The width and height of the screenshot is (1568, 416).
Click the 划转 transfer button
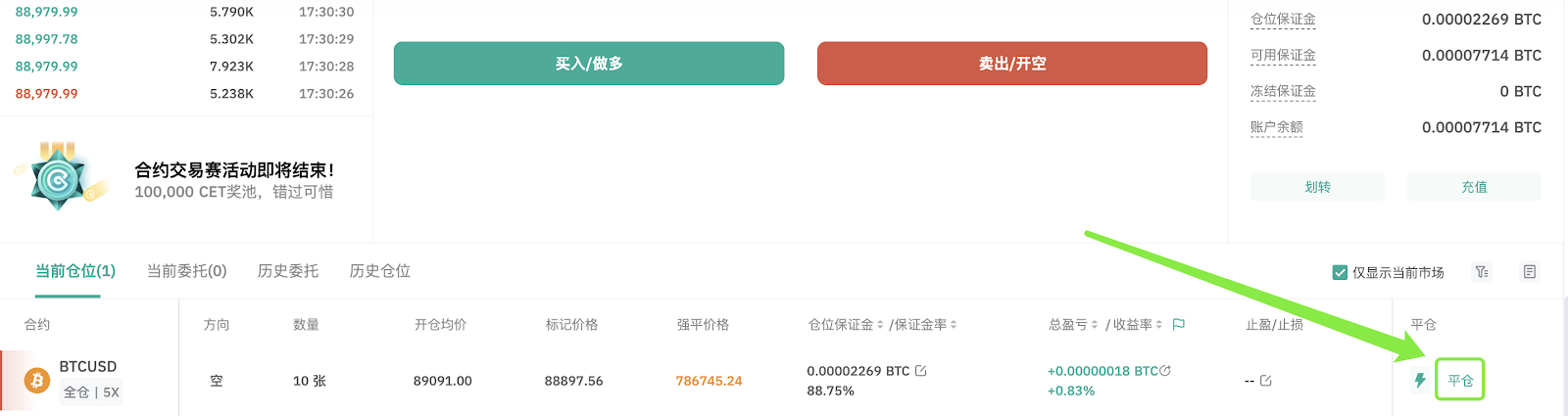click(x=1318, y=187)
